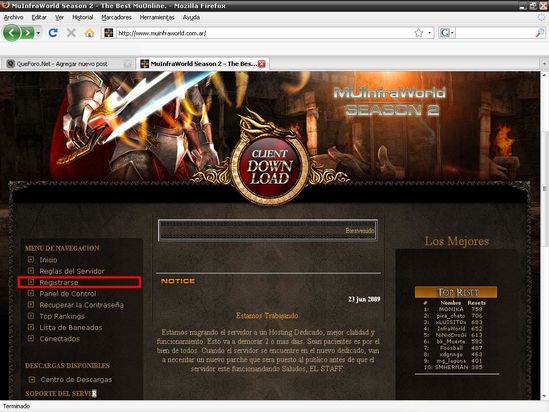This screenshot has height=412, width=549.
Task: Click the Top Reset ranking header
Action: (x=456, y=292)
